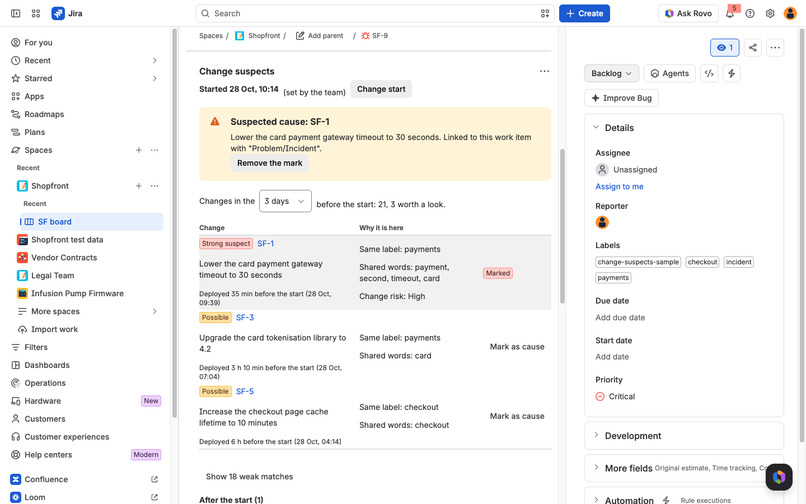Expand the Starred menu chevron
The height and width of the screenshot is (504, 806).
pos(154,78)
